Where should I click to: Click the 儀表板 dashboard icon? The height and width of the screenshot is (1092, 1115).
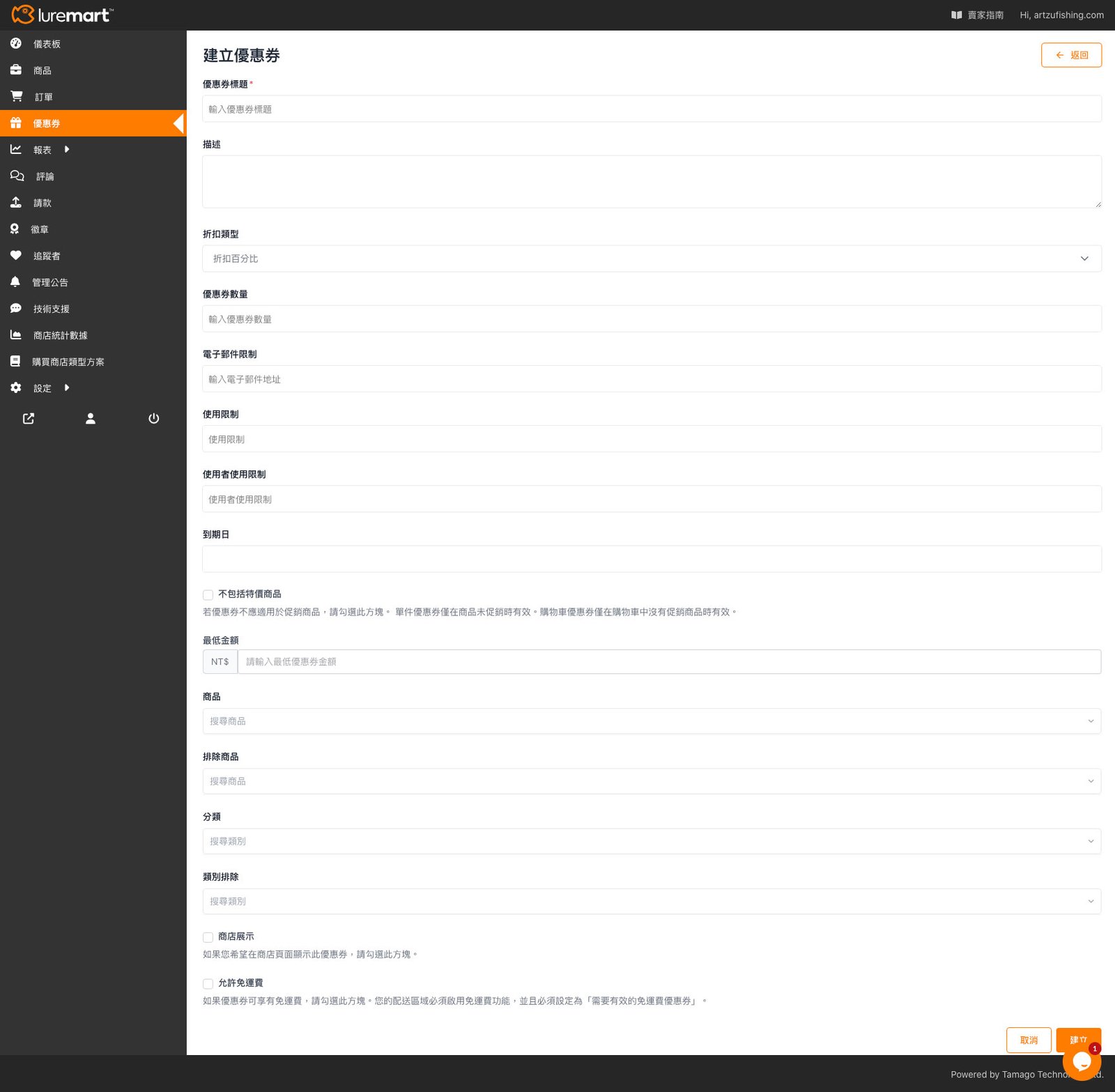[x=16, y=43]
